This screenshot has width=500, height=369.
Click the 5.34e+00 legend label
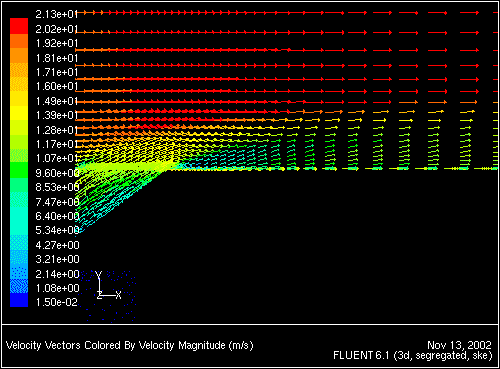point(57,230)
